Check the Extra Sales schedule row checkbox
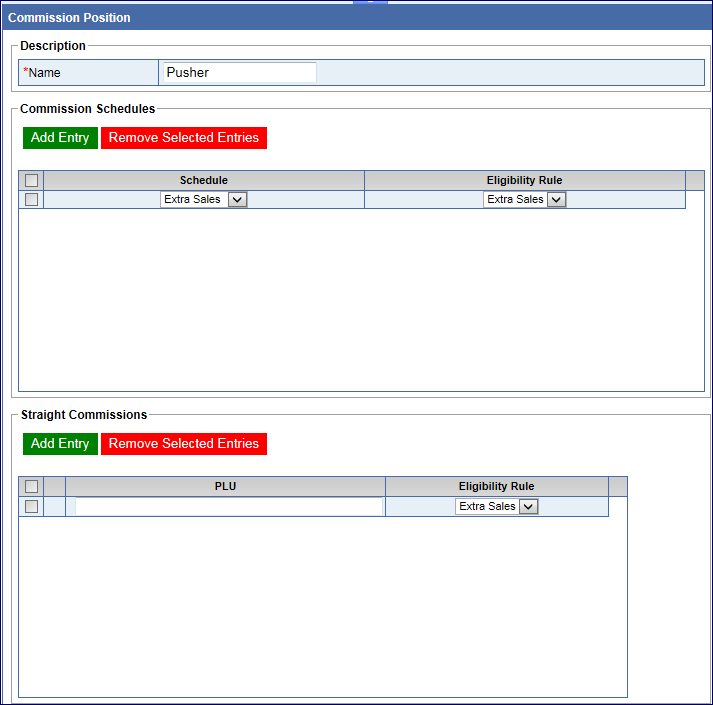Viewport: 713px width, 705px height. [x=31, y=200]
